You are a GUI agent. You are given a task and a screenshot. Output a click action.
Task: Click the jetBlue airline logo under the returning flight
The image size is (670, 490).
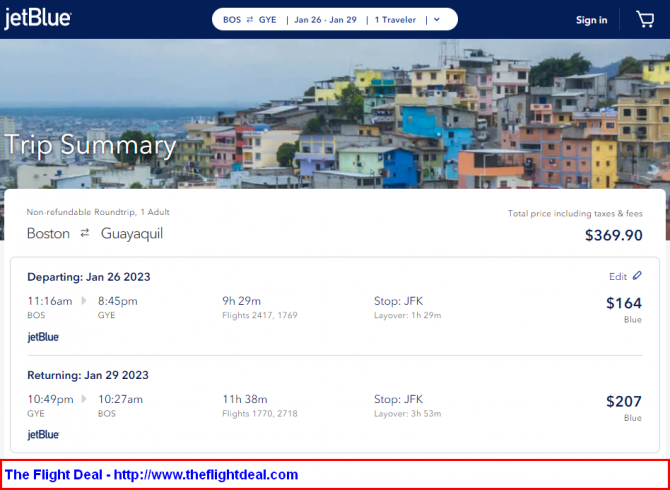coord(43,435)
